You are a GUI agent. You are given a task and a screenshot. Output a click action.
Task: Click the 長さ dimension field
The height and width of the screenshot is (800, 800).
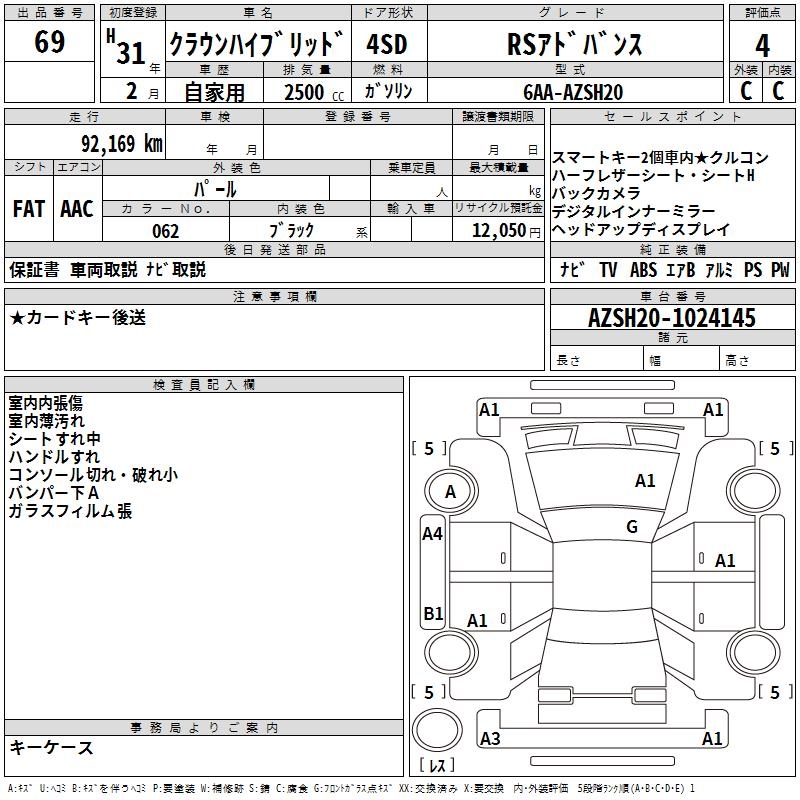597,359
